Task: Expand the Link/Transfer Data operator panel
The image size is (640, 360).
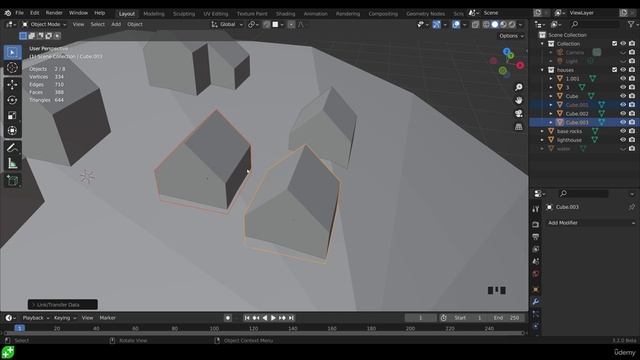Action: (62, 304)
